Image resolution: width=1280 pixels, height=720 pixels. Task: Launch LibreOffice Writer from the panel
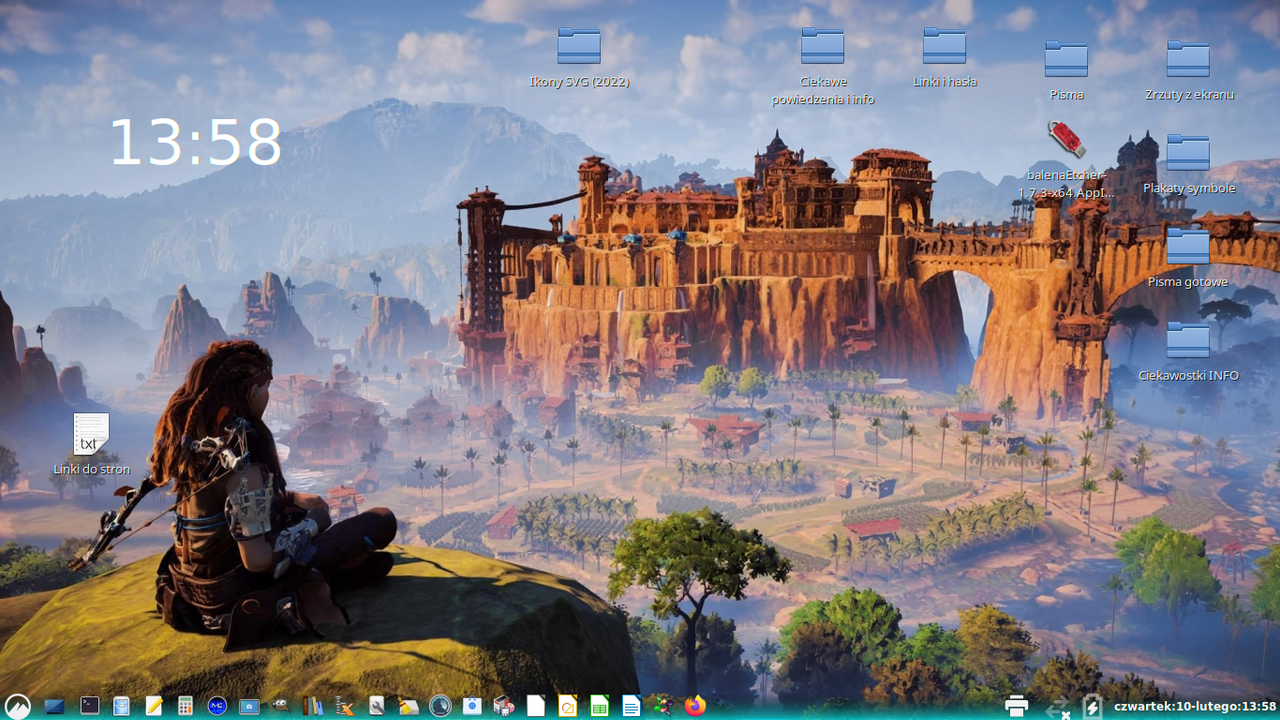click(x=631, y=706)
